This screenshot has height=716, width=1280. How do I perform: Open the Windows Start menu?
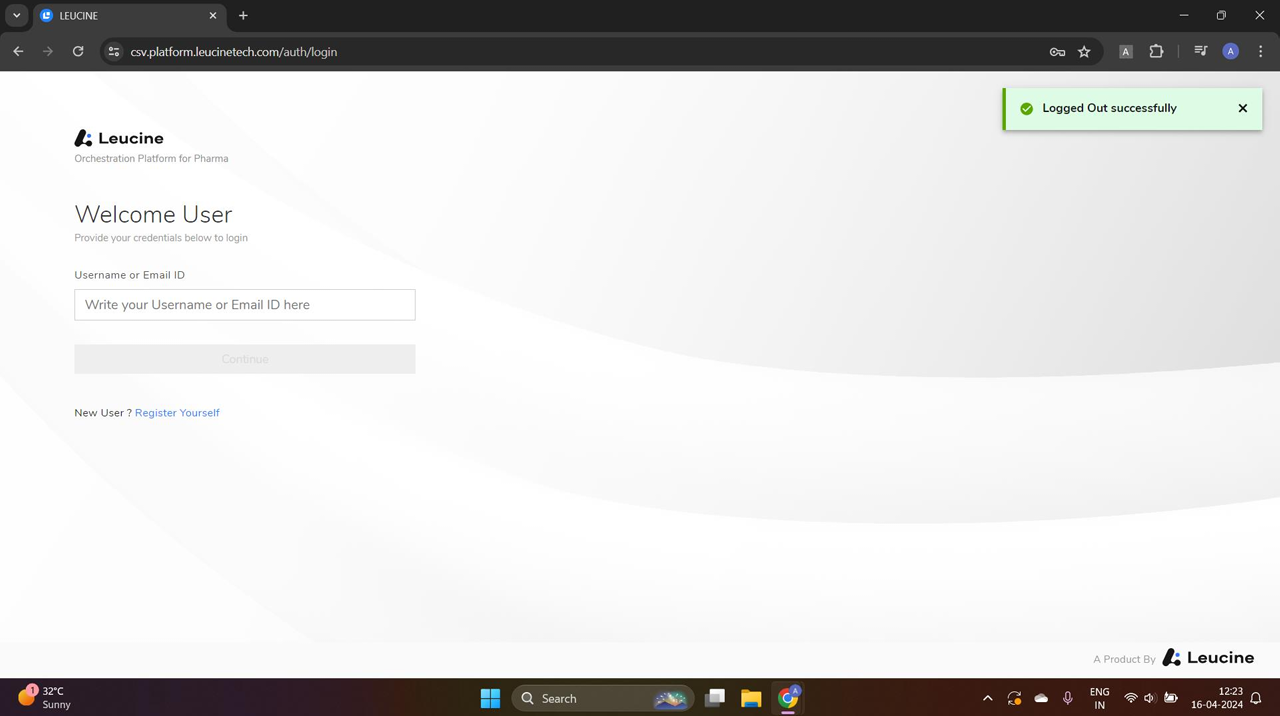pyautogui.click(x=490, y=698)
